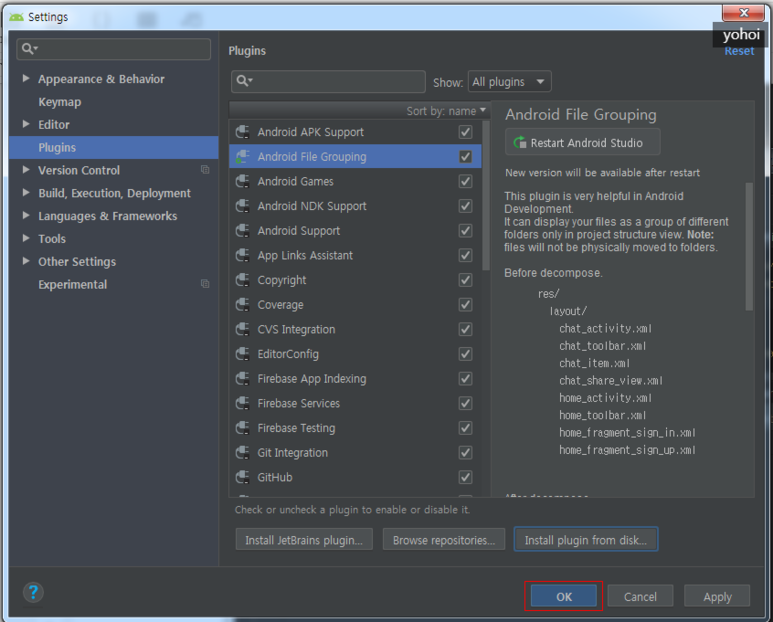
Task: Click the GitHub plugin icon
Action: pyautogui.click(x=242, y=477)
